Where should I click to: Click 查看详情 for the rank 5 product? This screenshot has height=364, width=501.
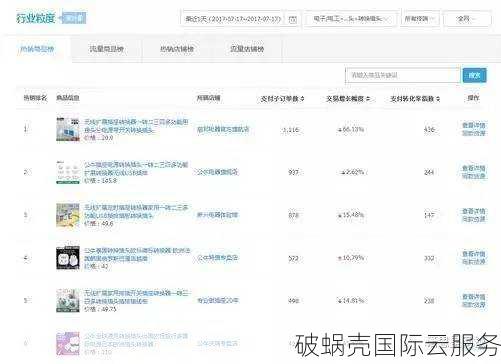(x=474, y=296)
